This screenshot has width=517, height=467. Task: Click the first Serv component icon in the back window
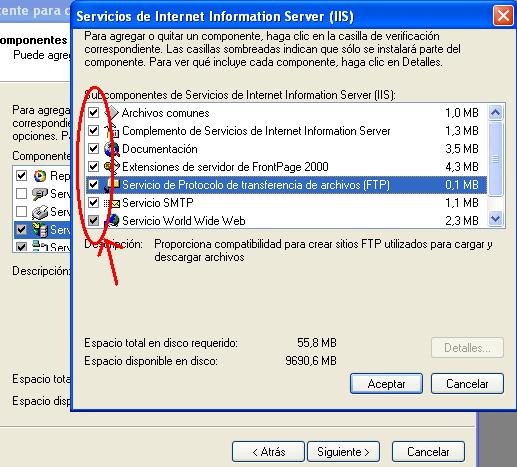(40, 194)
